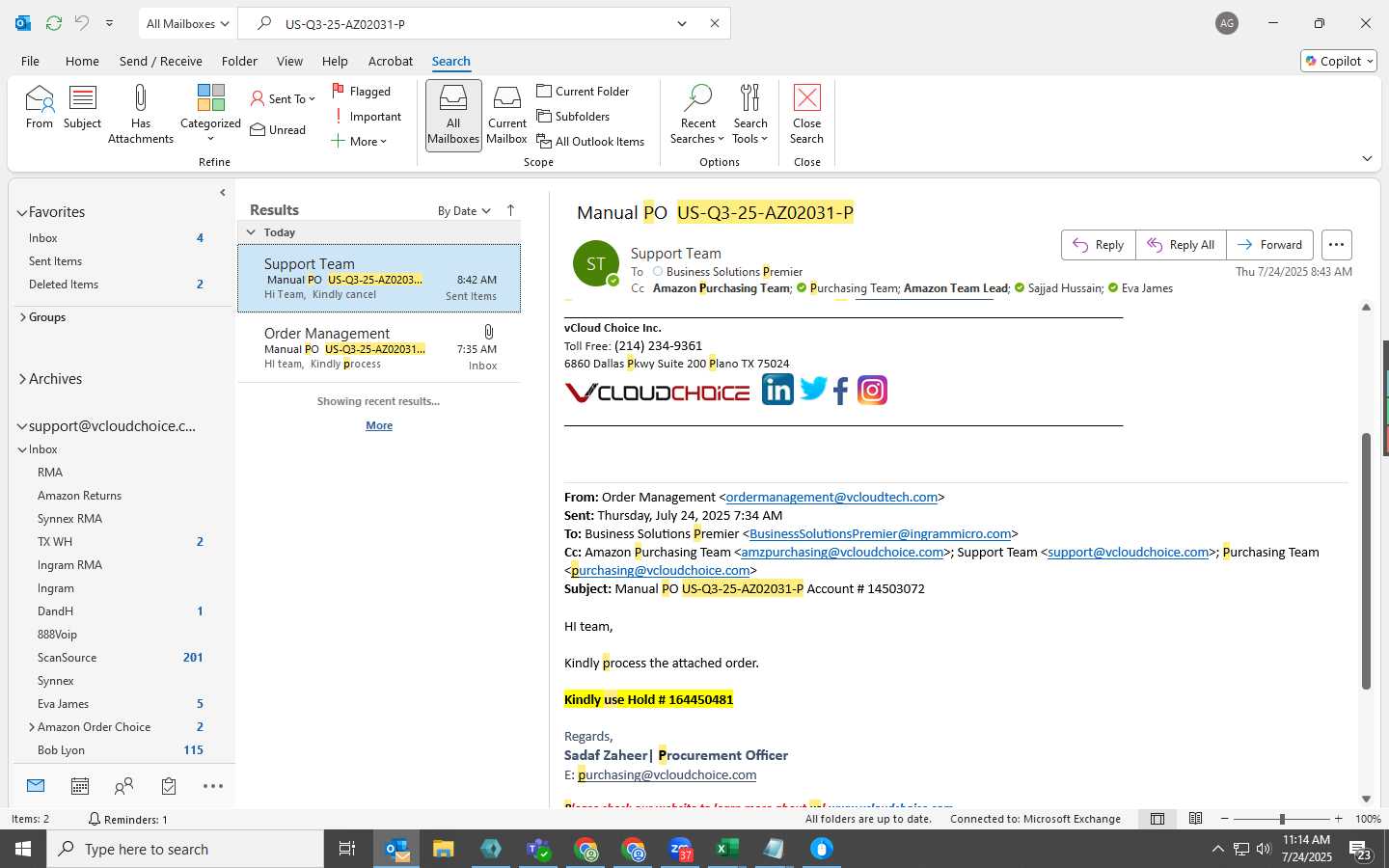Click the zoom slider handle
1389x868 pixels.
(x=1282, y=819)
